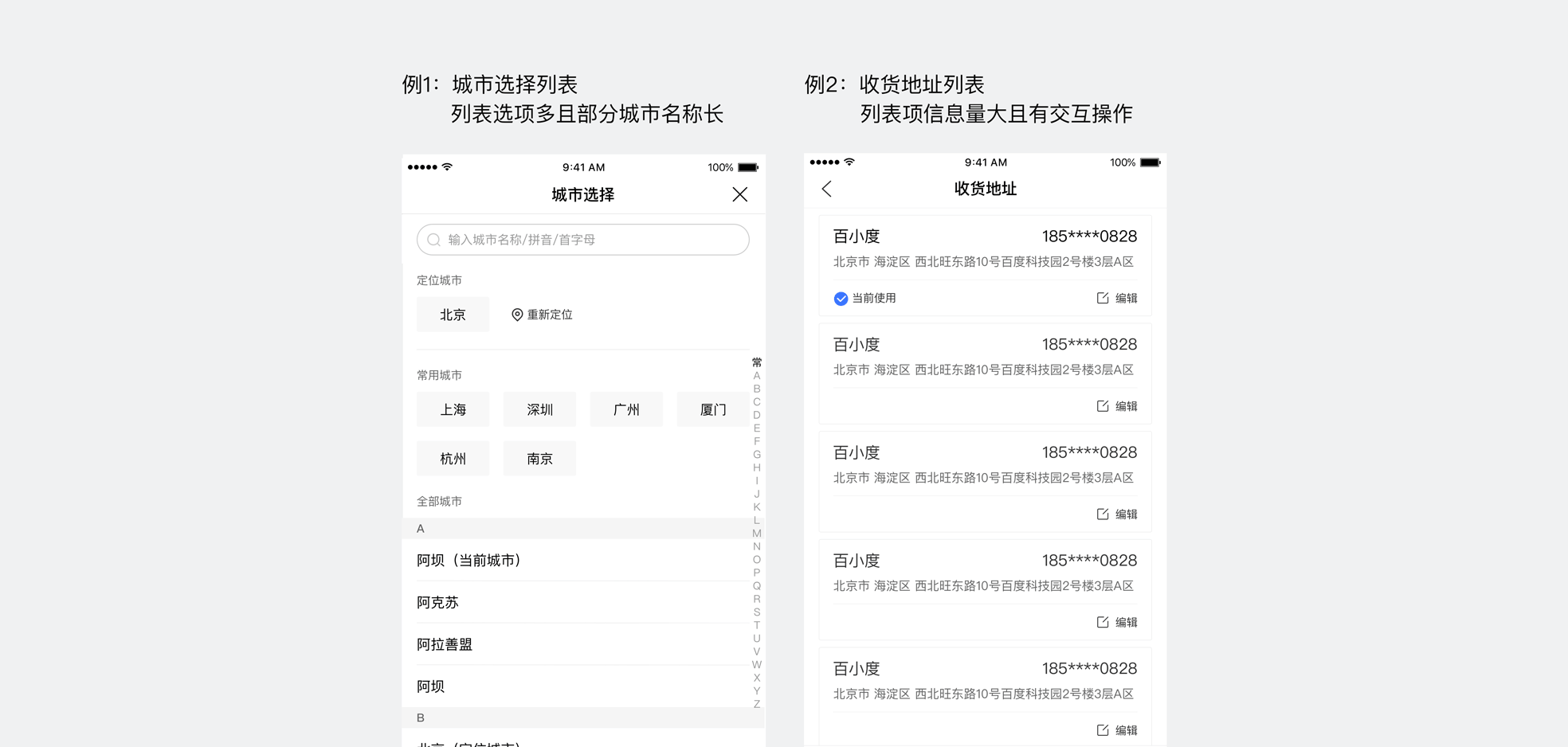The height and width of the screenshot is (747, 1568).
Task: Toggle the 当前使用 checkmark
Action: [x=841, y=299]
